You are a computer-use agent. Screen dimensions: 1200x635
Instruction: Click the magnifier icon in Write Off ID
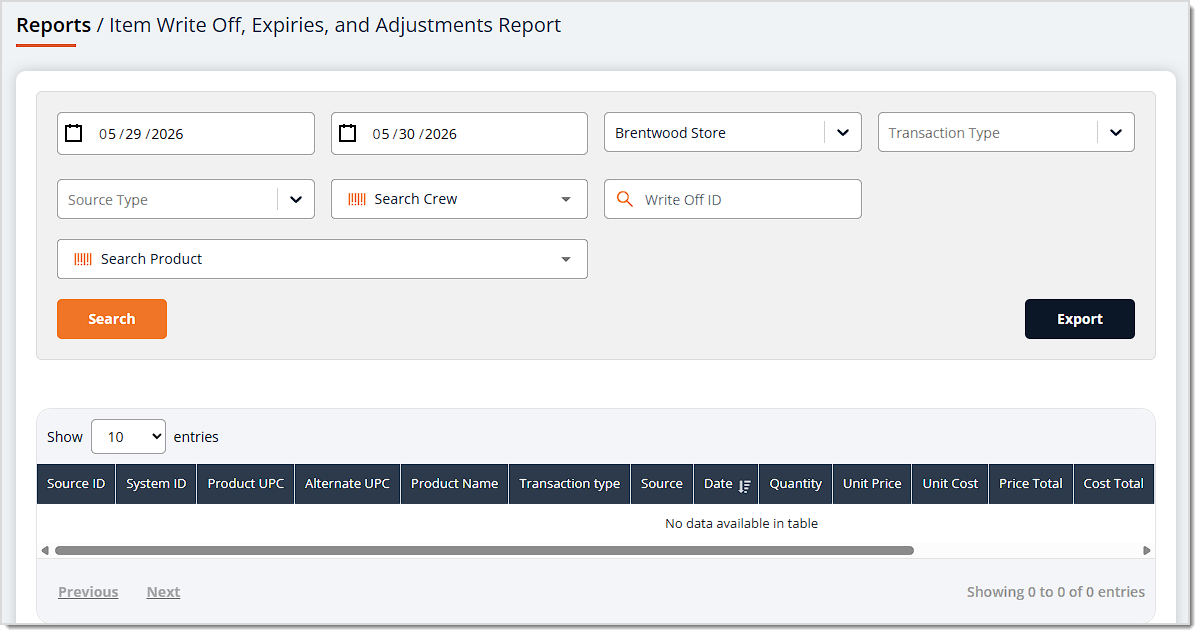[x=625, y=199]
